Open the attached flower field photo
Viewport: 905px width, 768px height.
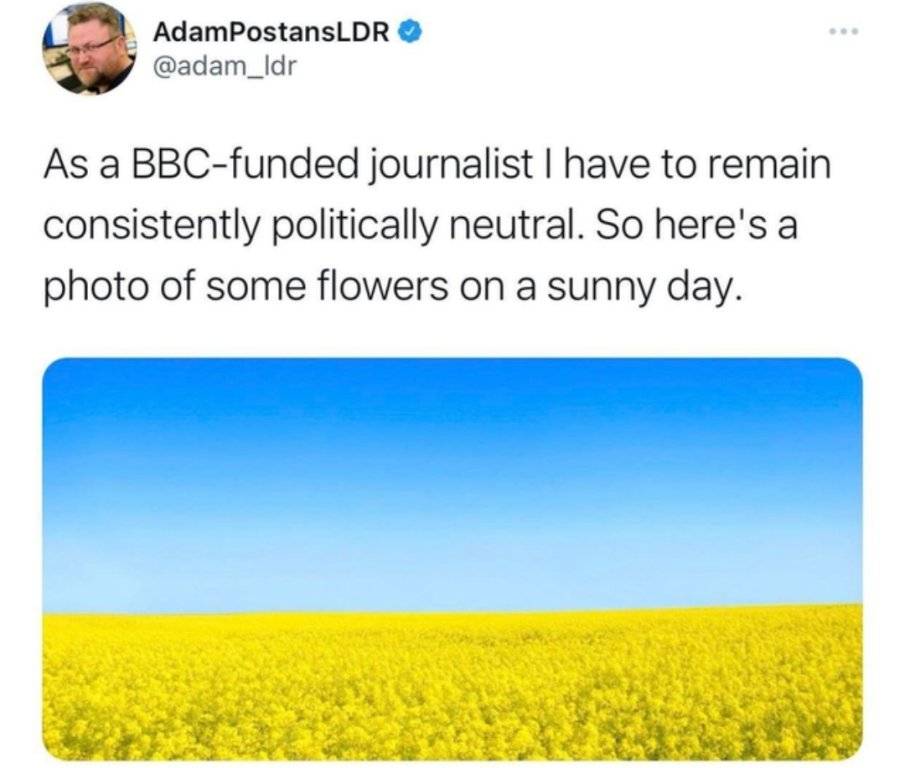point(452,558)
